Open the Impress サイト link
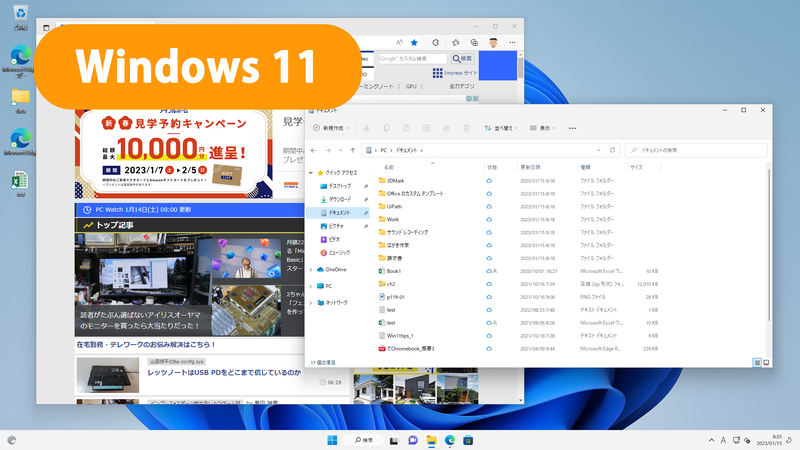The height and width of the screenshot is (450, 800). (455, 73)
